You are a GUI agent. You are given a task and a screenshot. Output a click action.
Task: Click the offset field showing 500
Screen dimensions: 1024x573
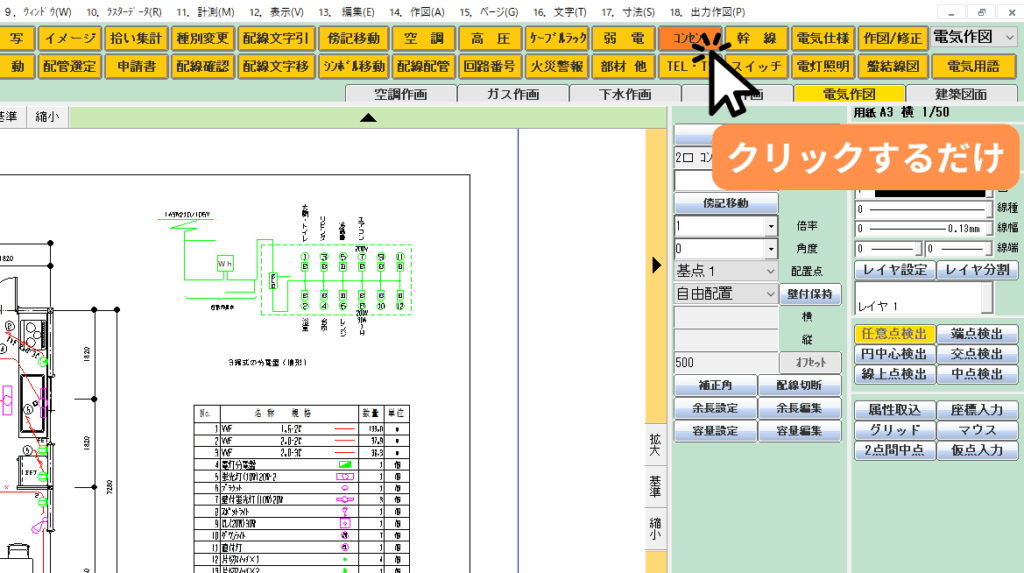coord(725,362)
